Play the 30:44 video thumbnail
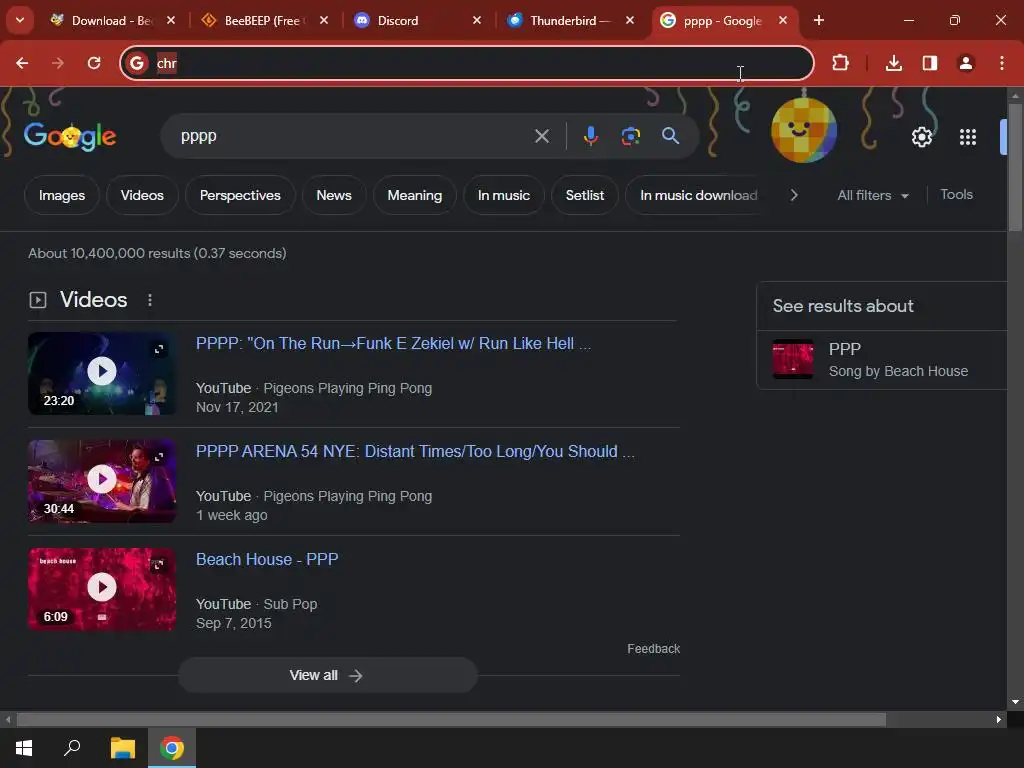The height and width of the screenshot is (768, 1024). click(x=101, y=481)
